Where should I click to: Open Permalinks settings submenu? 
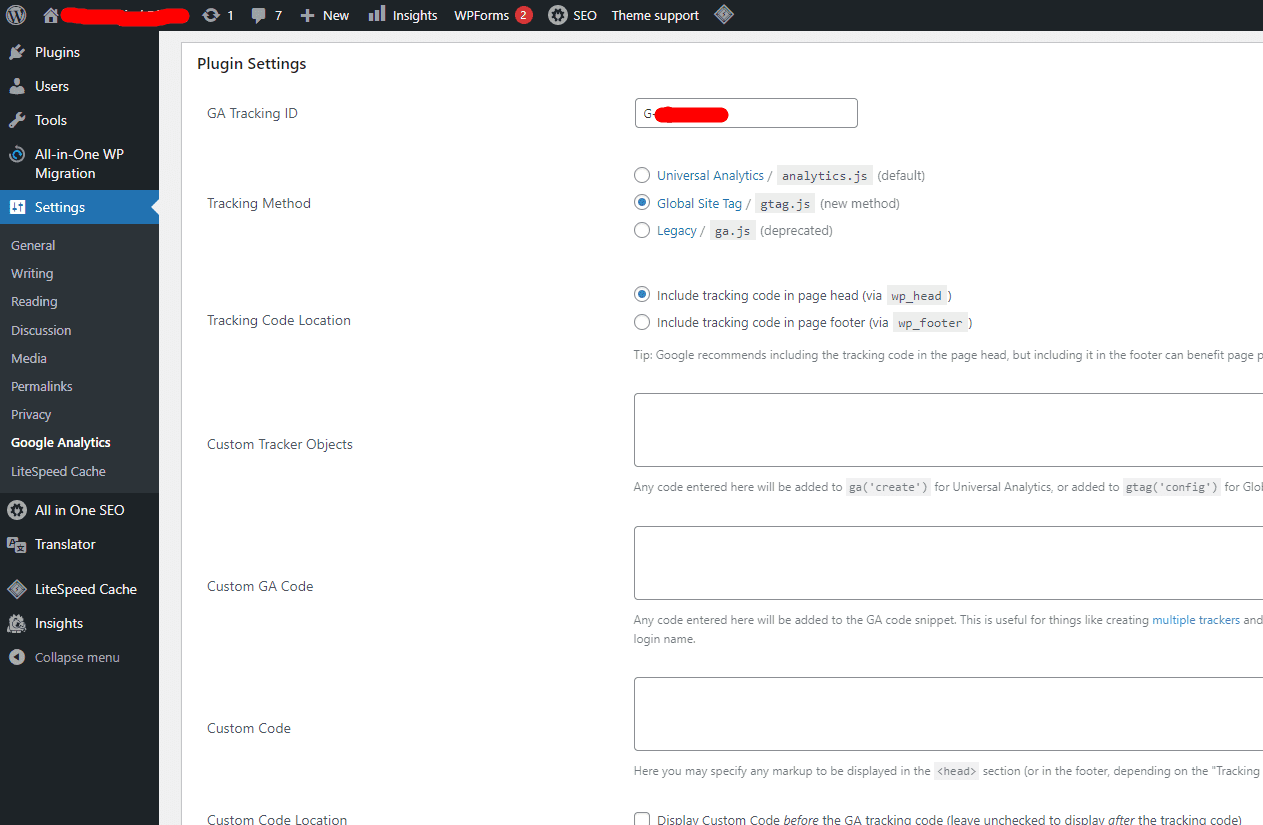pos(42,386)
